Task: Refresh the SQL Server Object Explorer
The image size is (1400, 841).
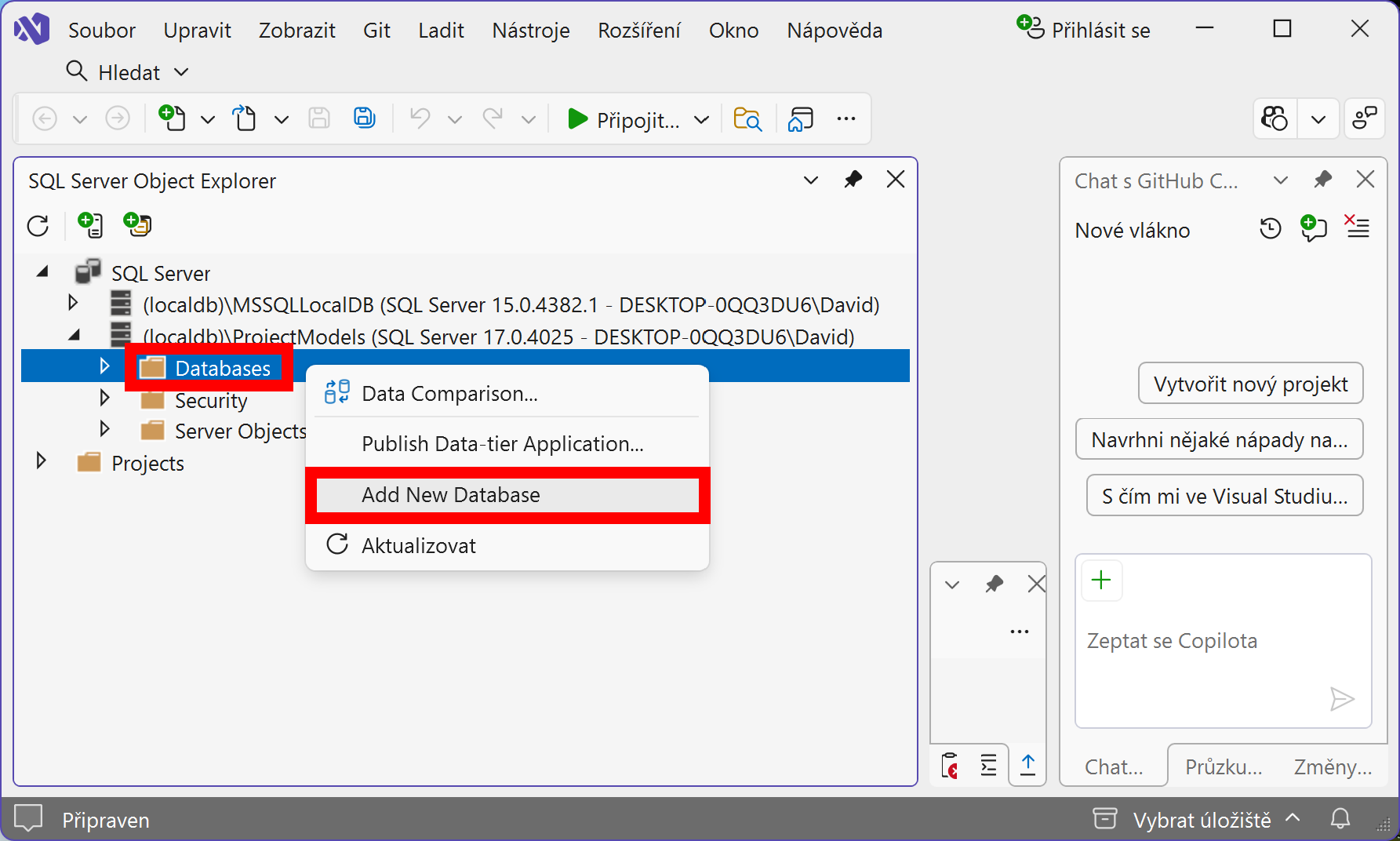Action: (38, 226)
